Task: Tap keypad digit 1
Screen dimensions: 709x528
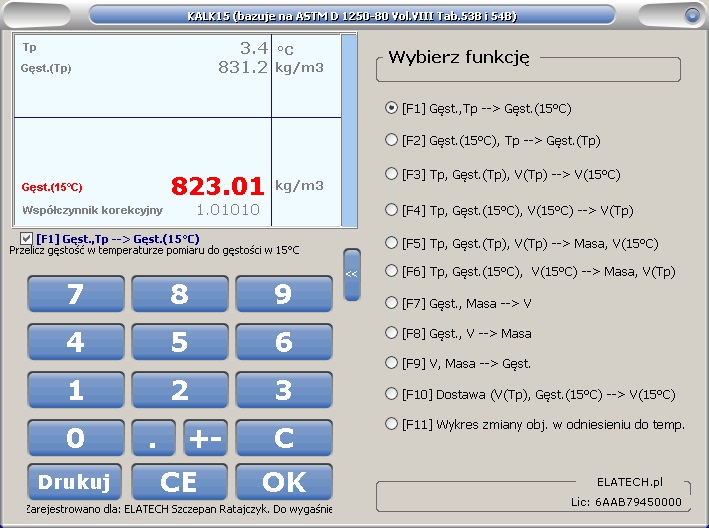Action: click(x=76, y=390)
